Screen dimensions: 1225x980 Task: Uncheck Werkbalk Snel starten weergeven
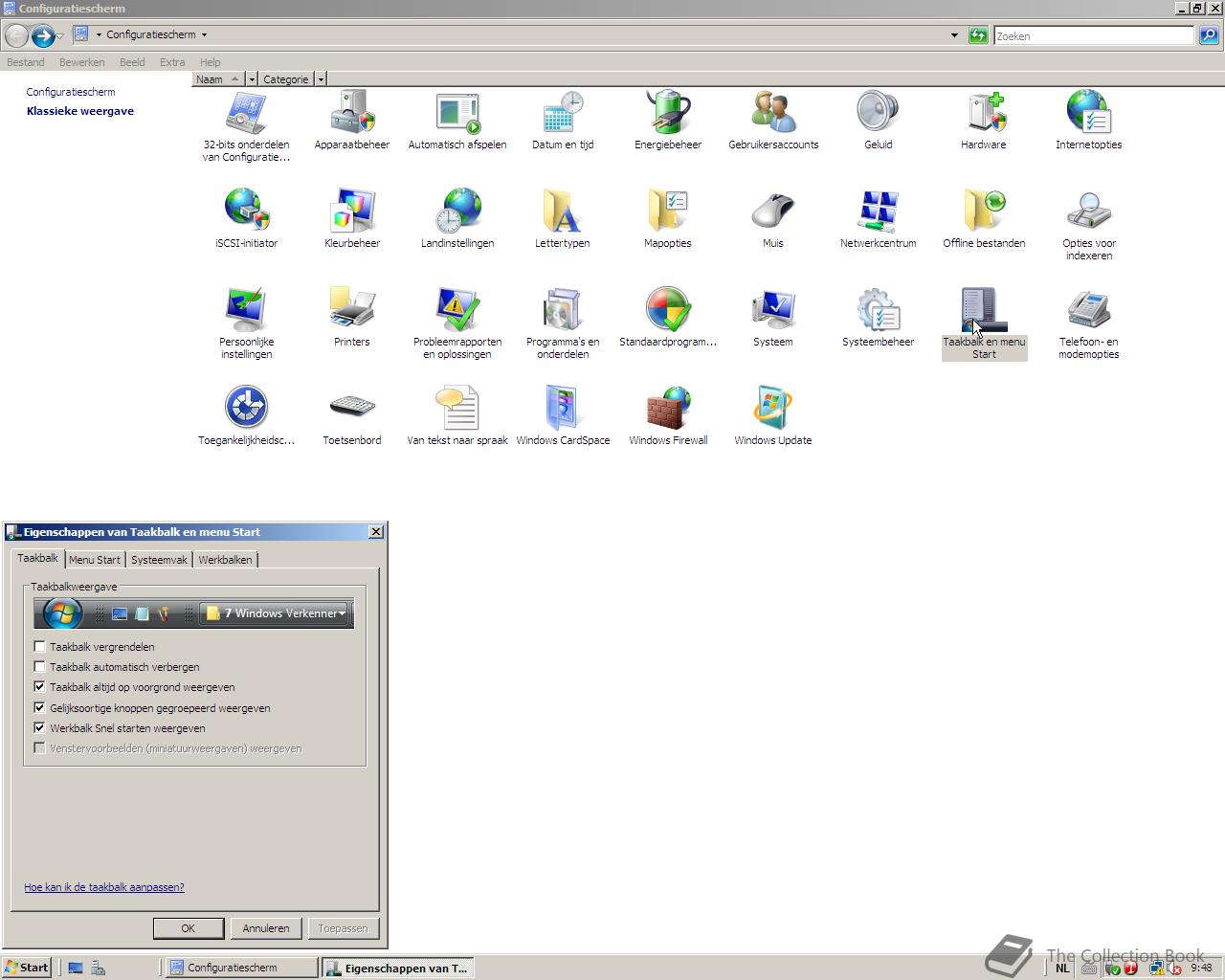39,727
